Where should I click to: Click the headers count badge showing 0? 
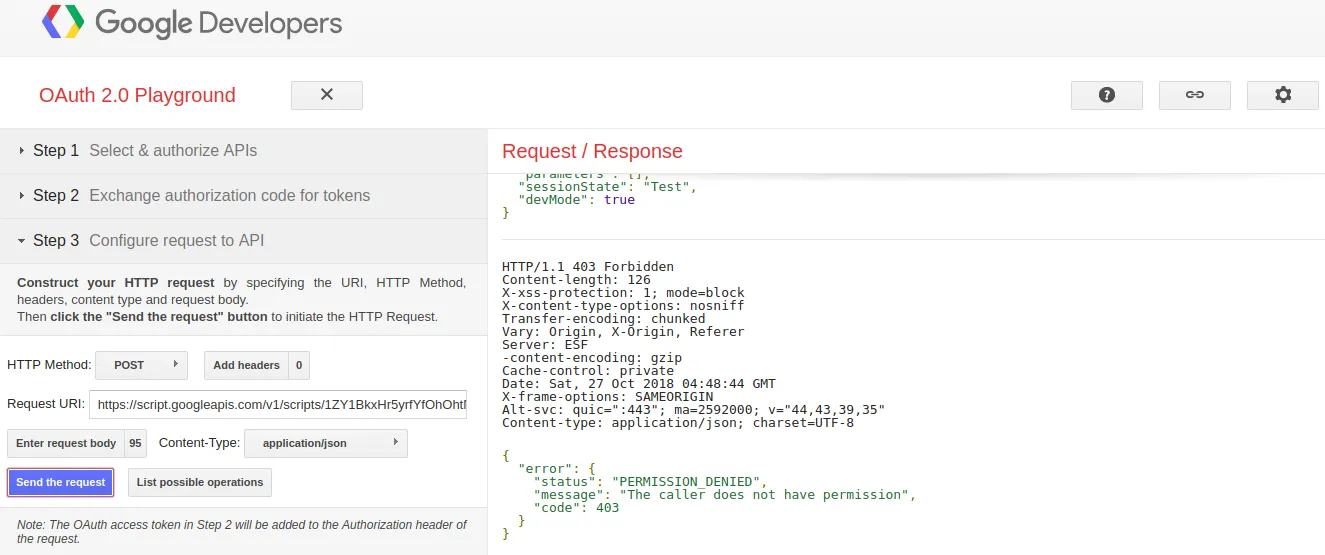[x=299, y=365]
